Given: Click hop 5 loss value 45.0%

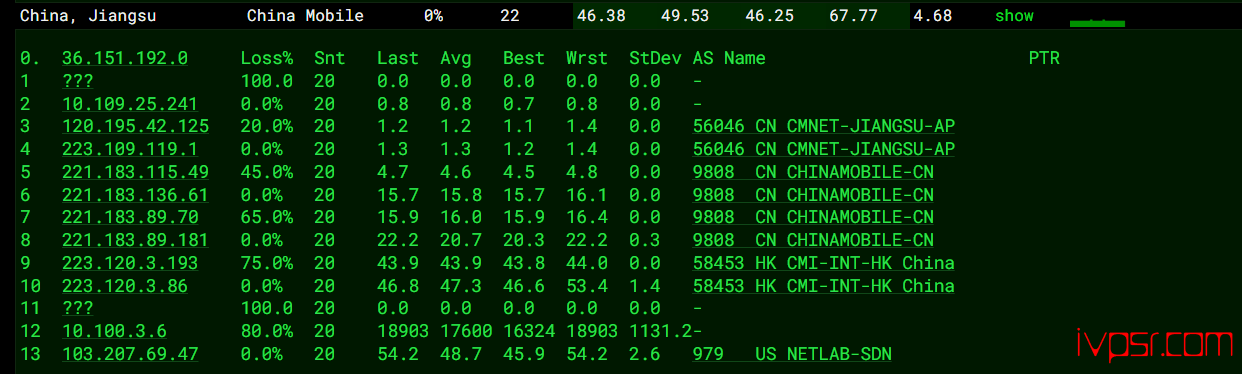Looking at the screenshot, I should (266, 172).
